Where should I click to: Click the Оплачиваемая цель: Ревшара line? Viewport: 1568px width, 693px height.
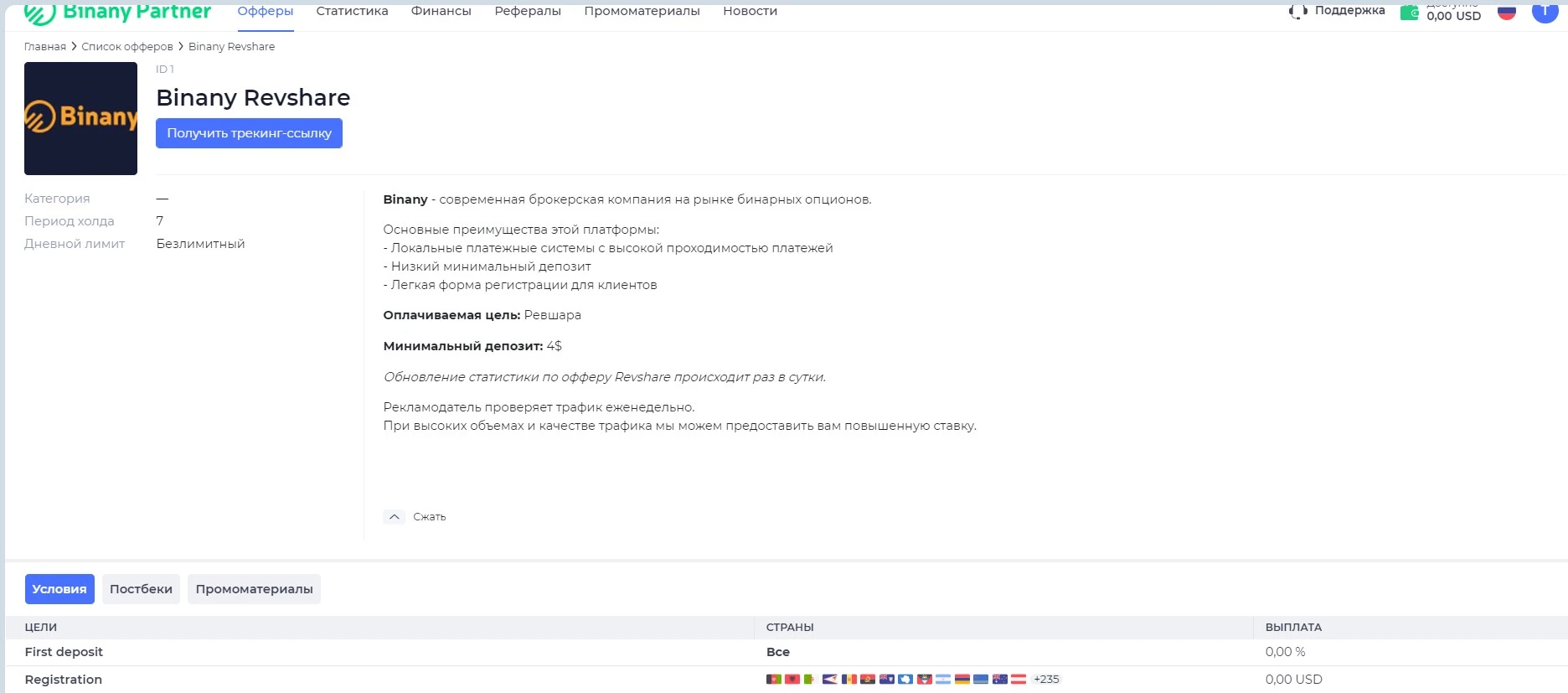pos(482,315)
